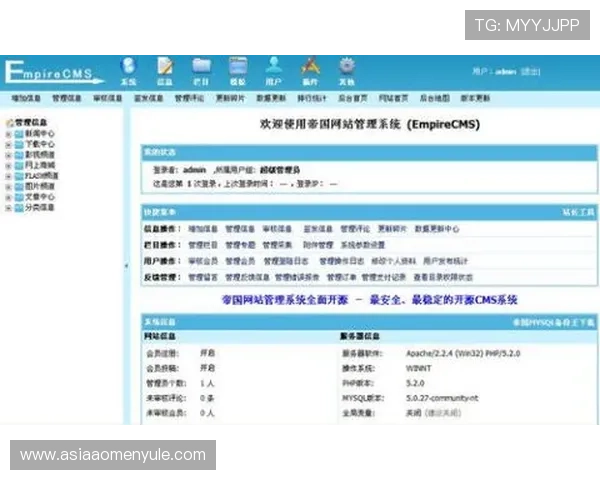Select 下载中心 label in the tree
Image resolution: width=600 pixels, height=480 pixels.
40,144
